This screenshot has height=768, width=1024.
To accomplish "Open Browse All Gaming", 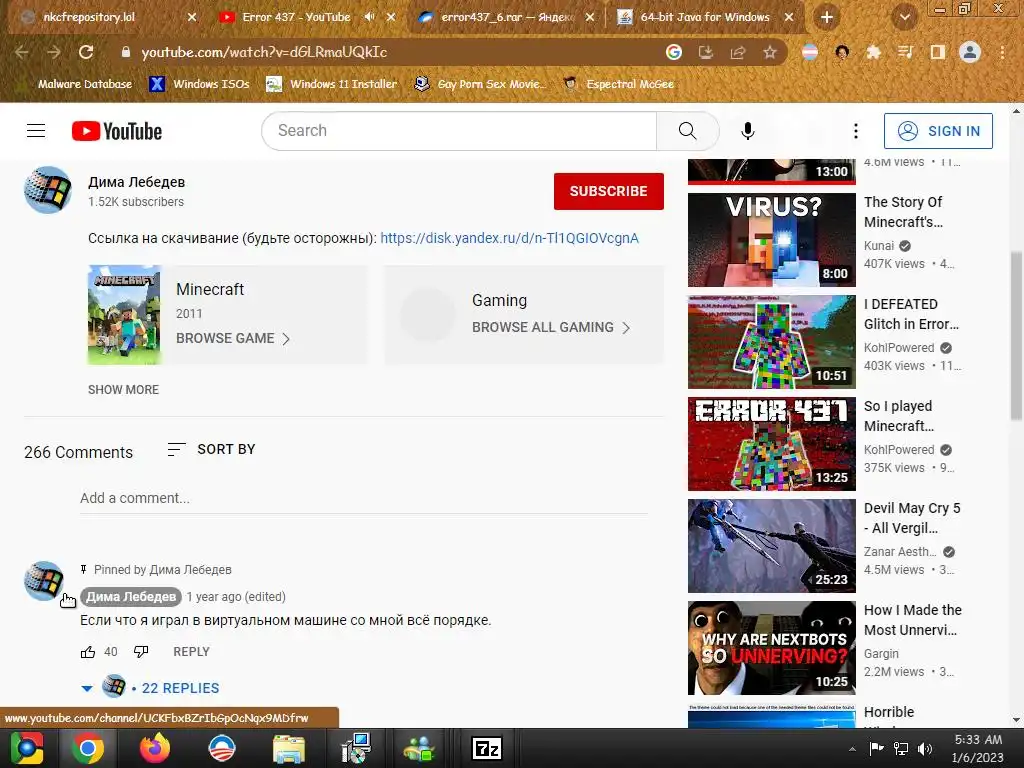I will point(551,327).
